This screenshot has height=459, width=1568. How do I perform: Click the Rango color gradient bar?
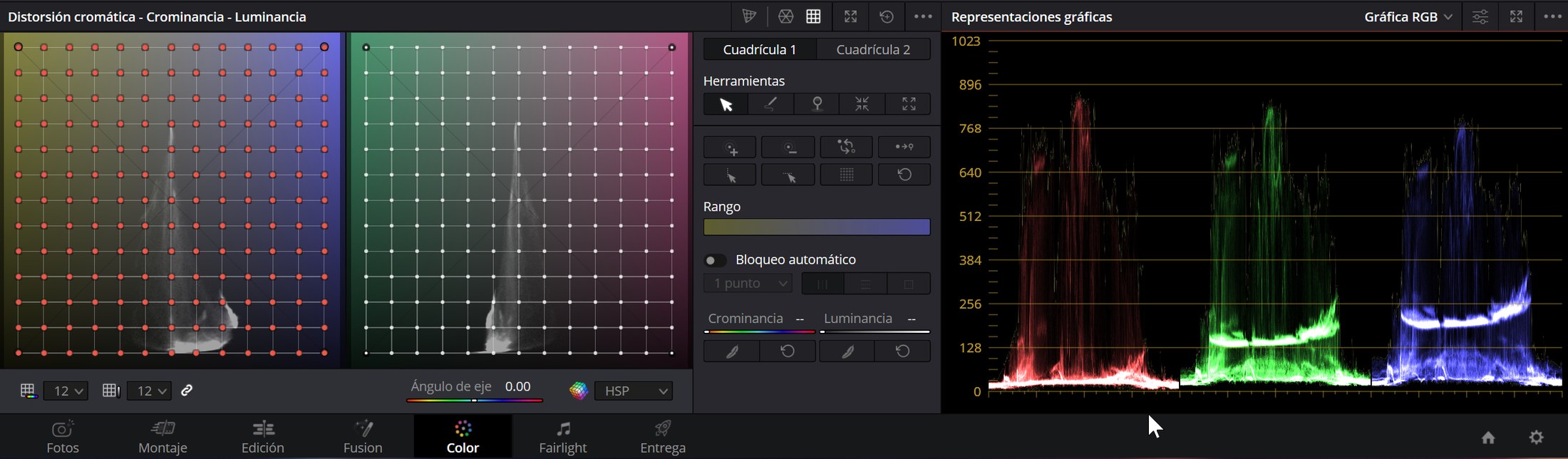(817, 227)
